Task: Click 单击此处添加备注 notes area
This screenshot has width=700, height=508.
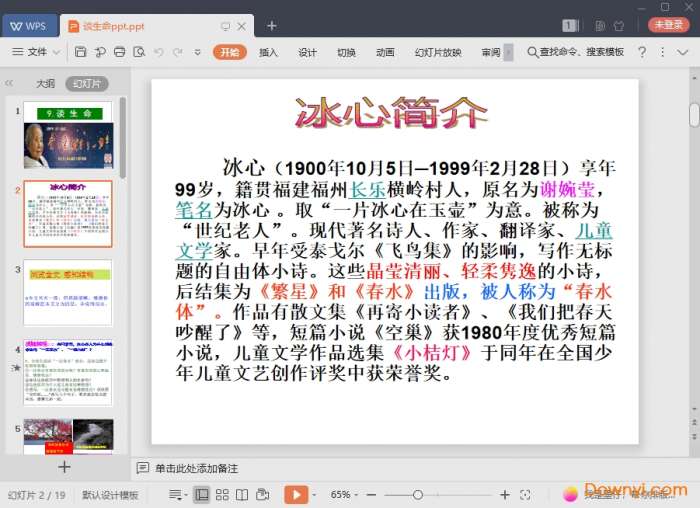Action: tap(196, 468)
